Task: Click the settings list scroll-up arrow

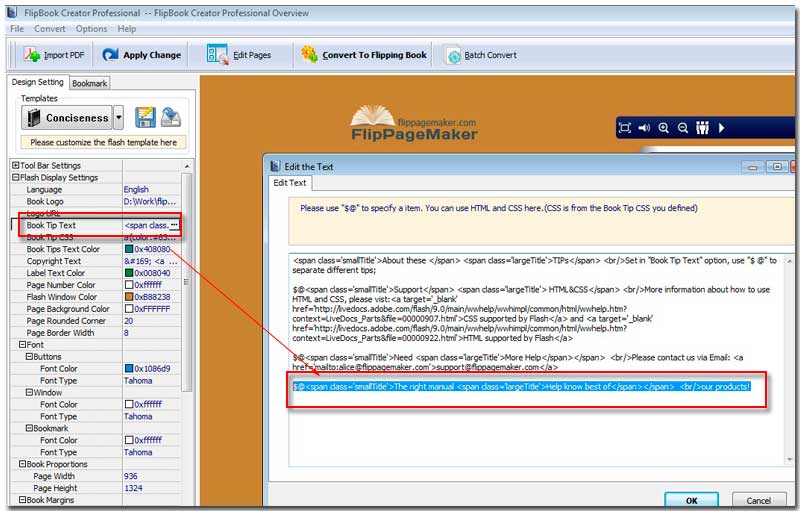Action: coord(187,166)
